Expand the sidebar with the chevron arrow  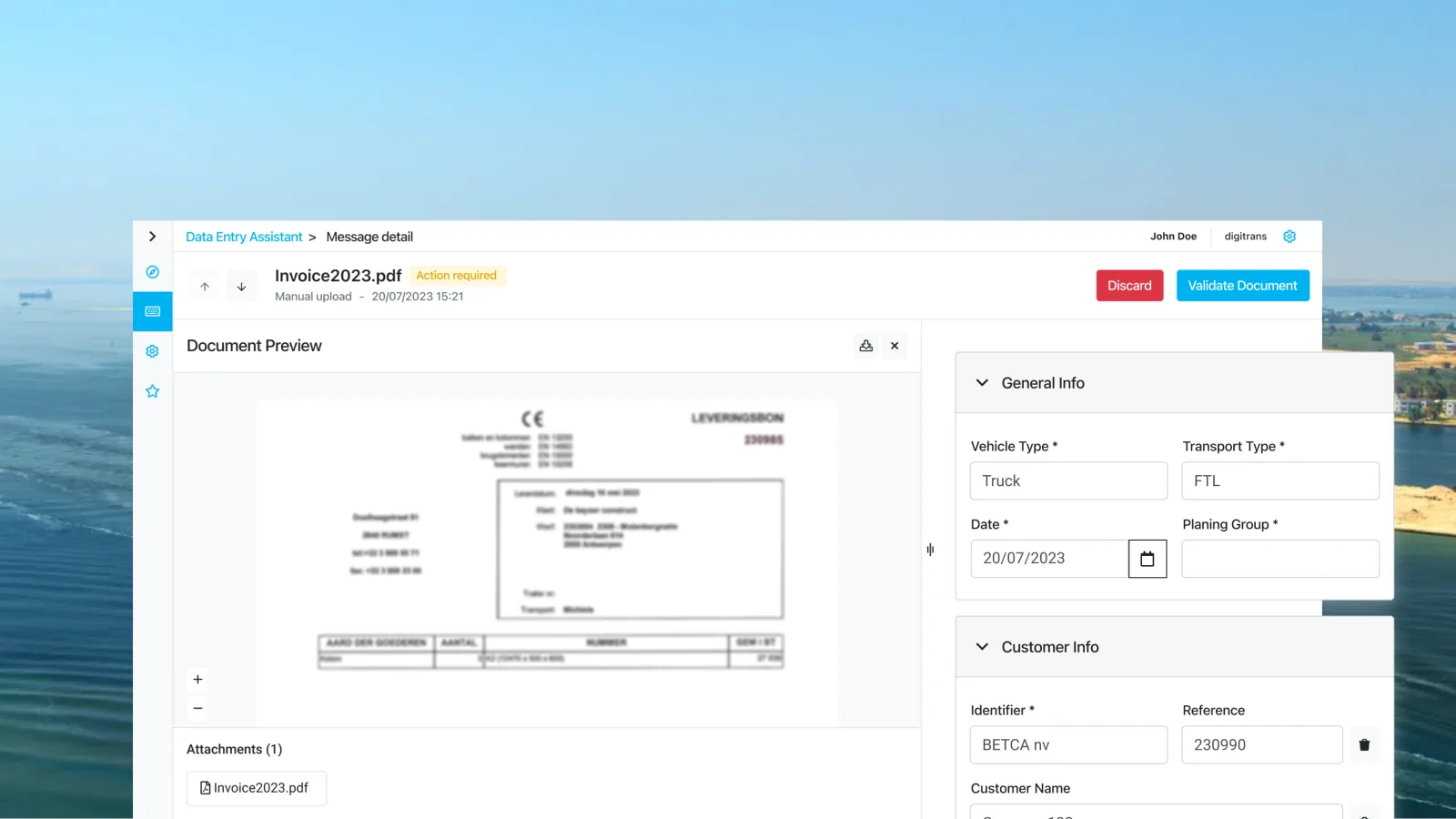(x=152, y=237)
